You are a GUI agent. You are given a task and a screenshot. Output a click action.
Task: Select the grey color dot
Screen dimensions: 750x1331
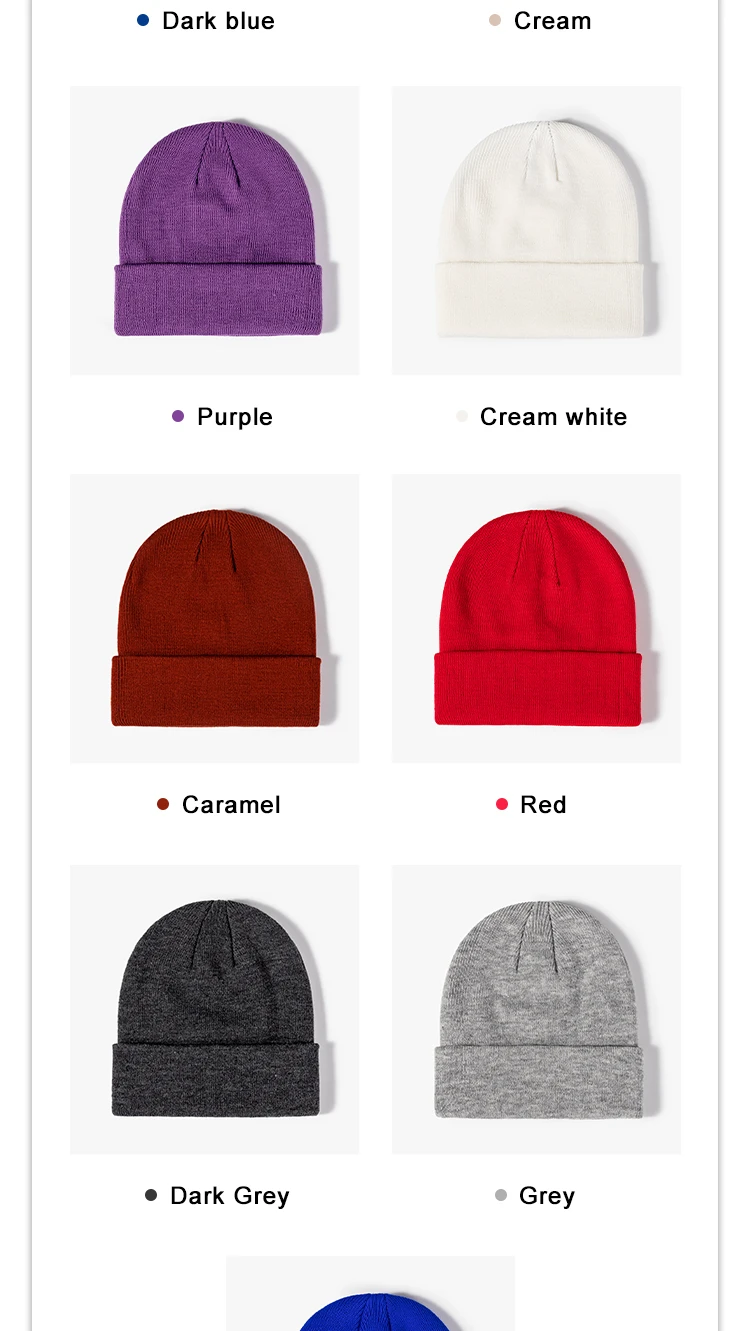pyautogui.click(x=501, y=1195)
